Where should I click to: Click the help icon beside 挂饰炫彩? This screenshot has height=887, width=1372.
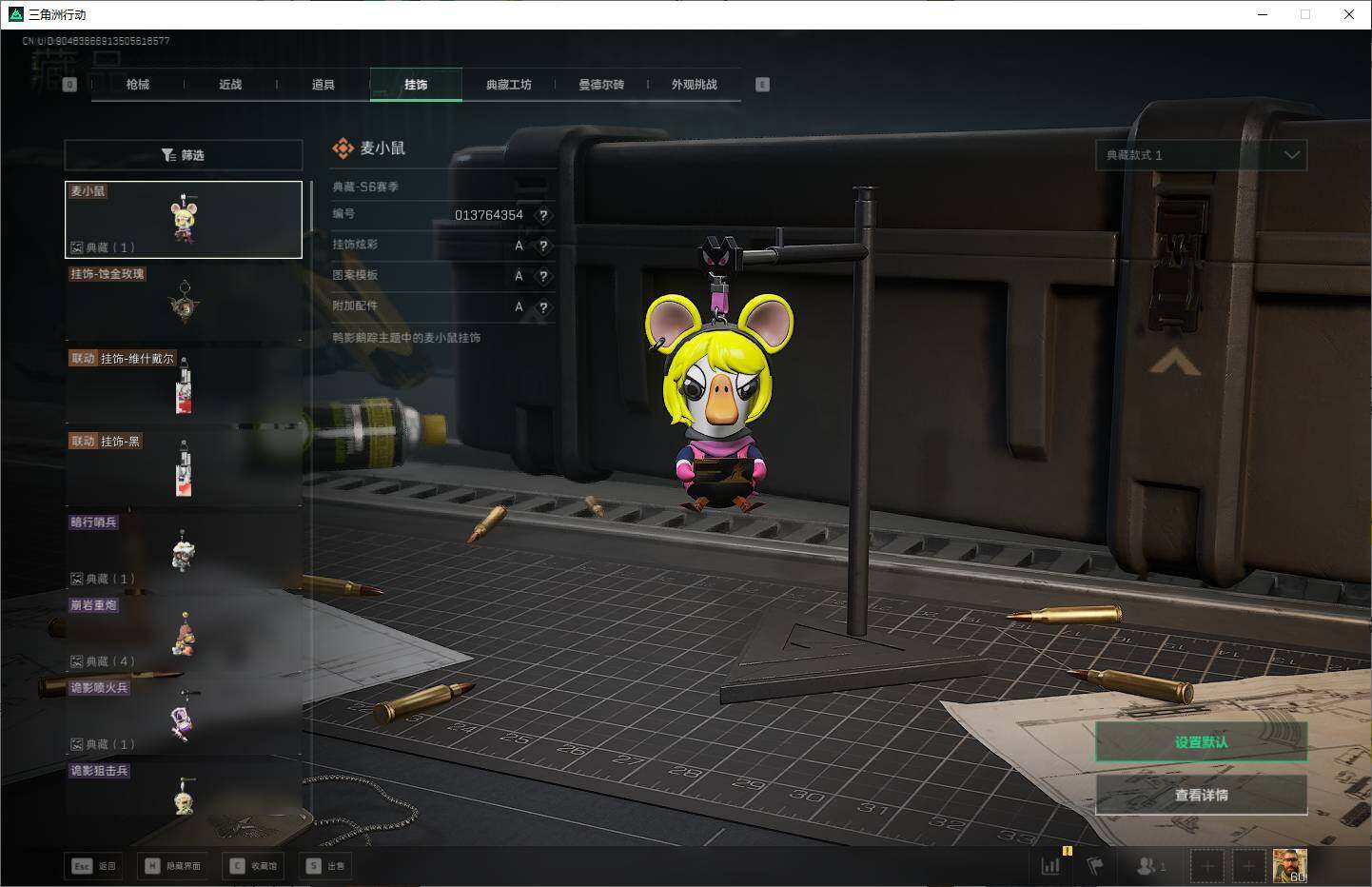[x=543, y=246]
